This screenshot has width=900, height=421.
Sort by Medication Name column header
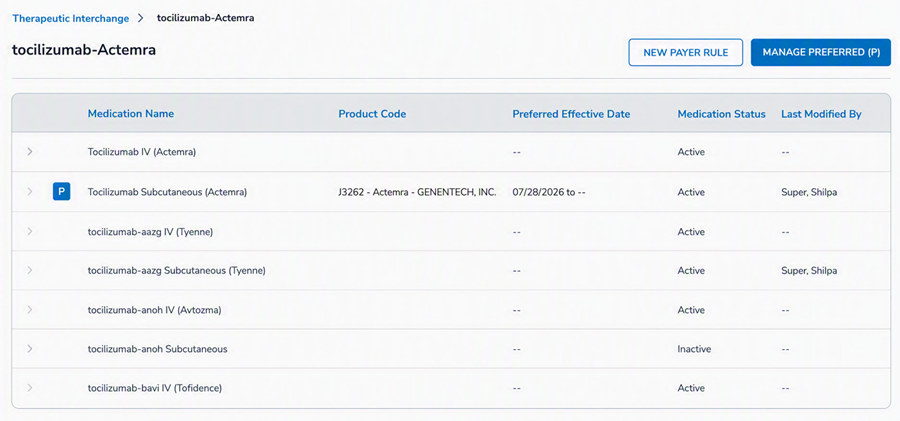click(131, 114)
